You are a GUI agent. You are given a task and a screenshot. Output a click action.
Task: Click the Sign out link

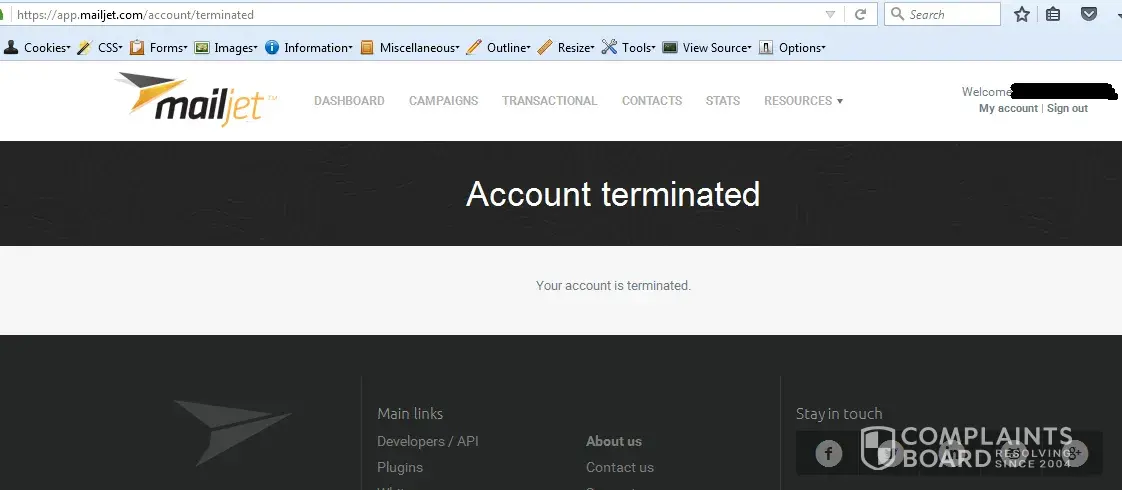[1067, 108]
